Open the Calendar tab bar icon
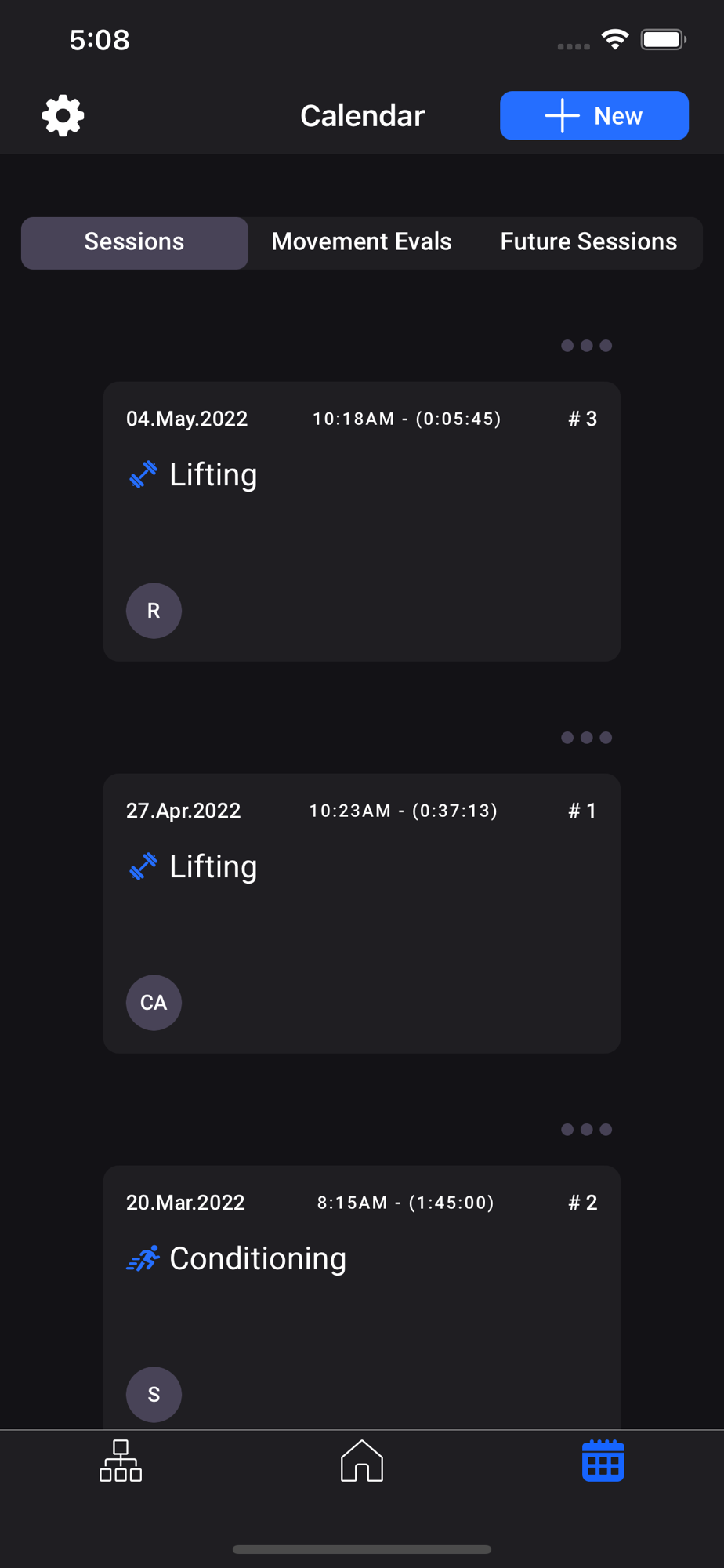 (x=603, y=1461)
